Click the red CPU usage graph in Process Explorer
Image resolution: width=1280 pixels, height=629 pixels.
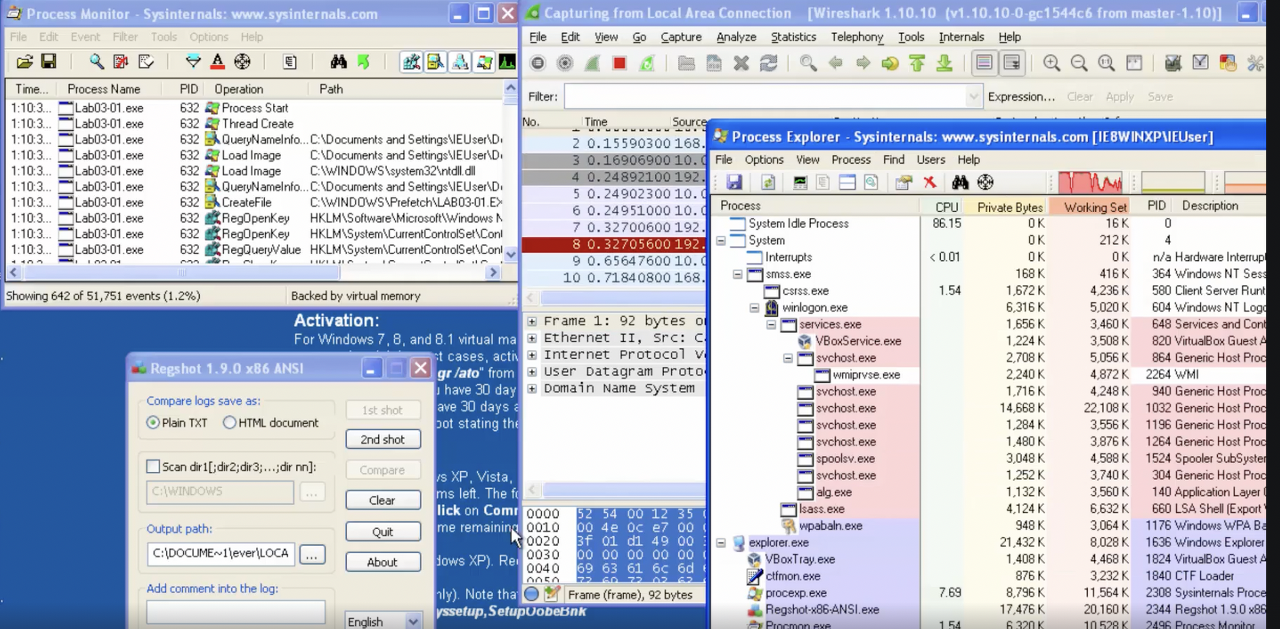point(1091,182)
